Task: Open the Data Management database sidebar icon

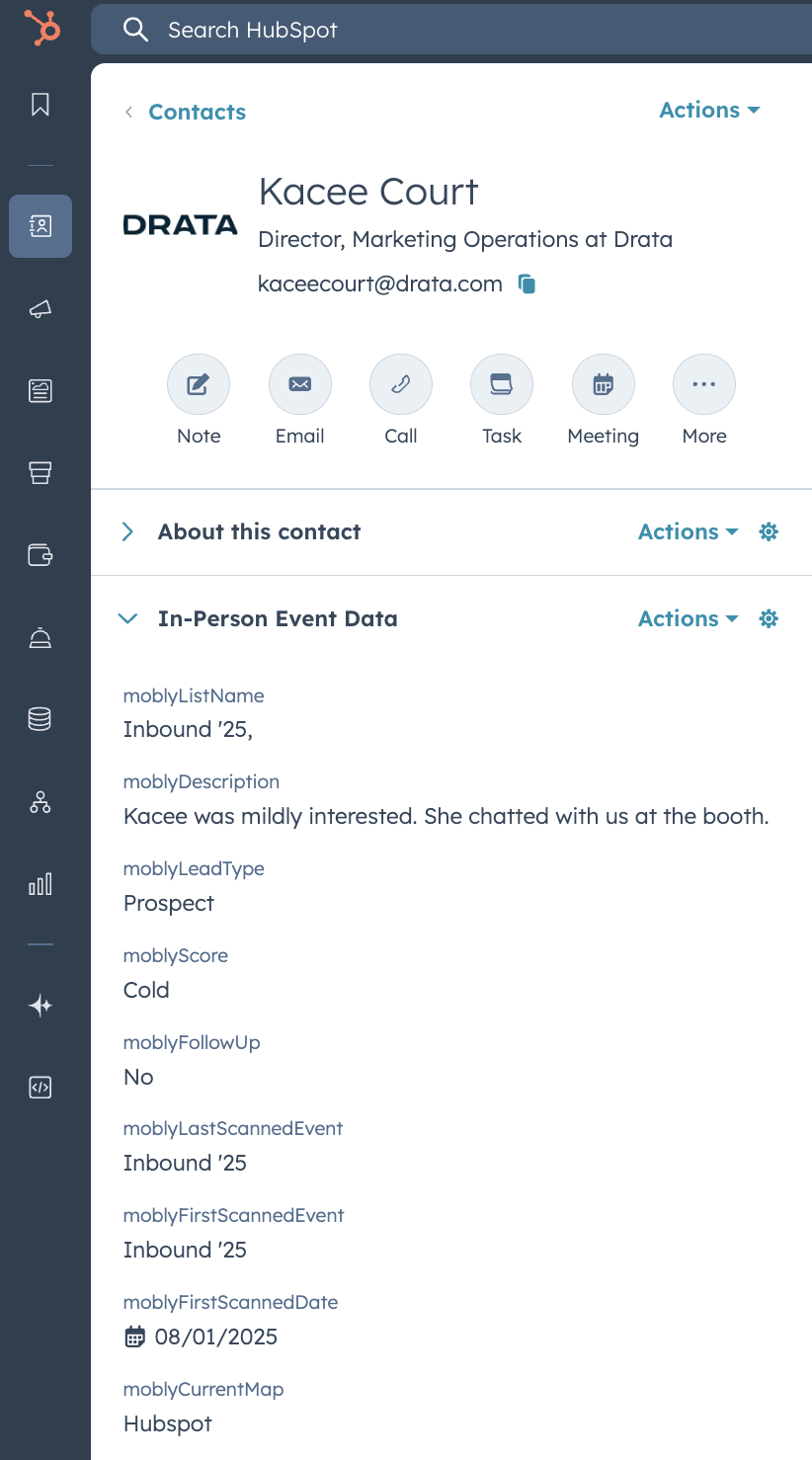Action: 41,720
